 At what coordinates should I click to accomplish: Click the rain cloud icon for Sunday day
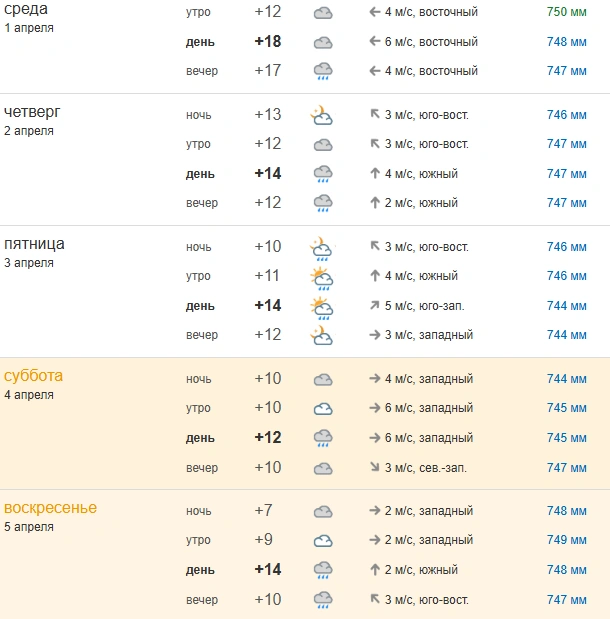(323, 570)
